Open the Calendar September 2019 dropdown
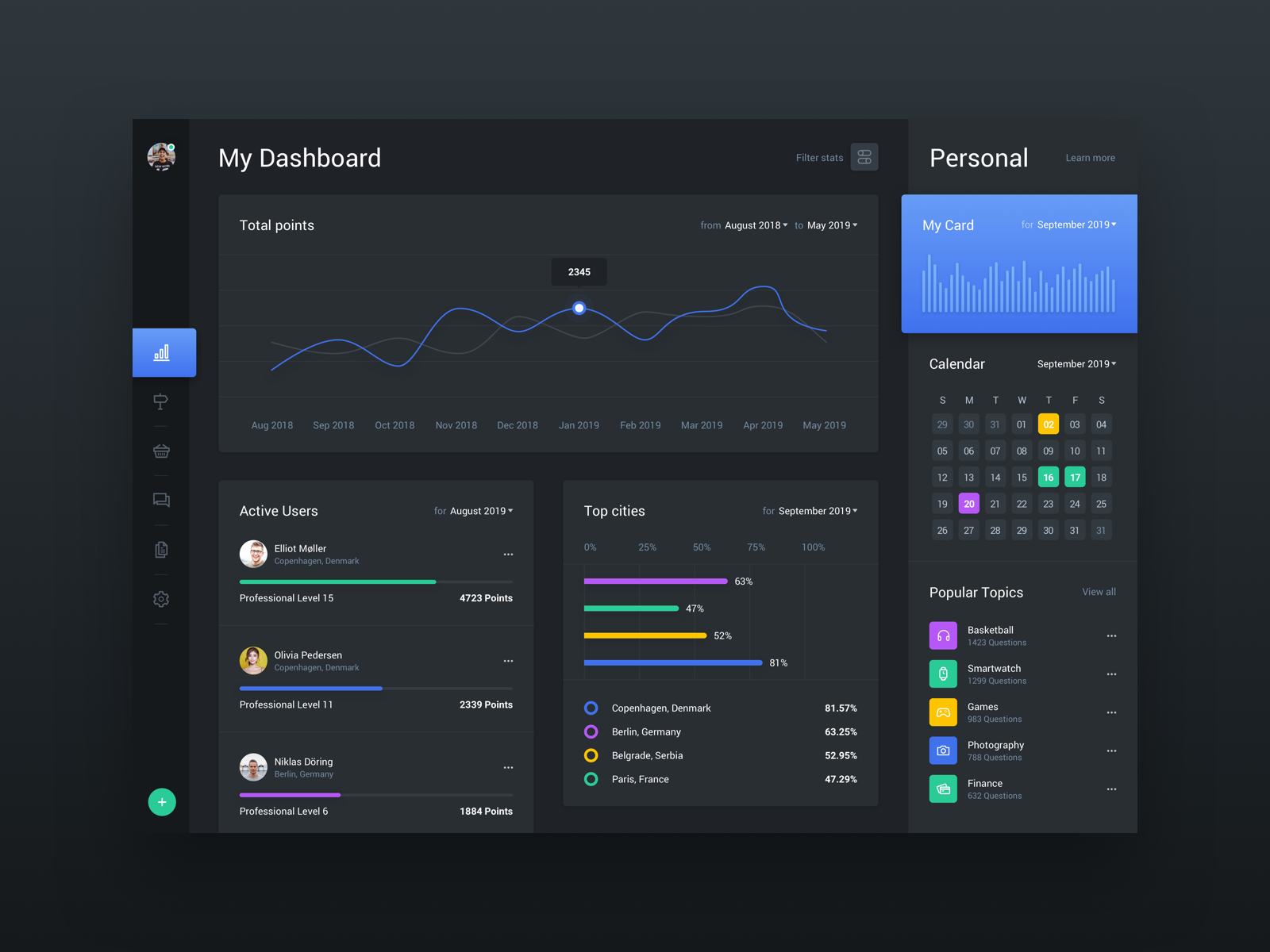The height and width of the screenshot is (952, 1270). 1076,363
